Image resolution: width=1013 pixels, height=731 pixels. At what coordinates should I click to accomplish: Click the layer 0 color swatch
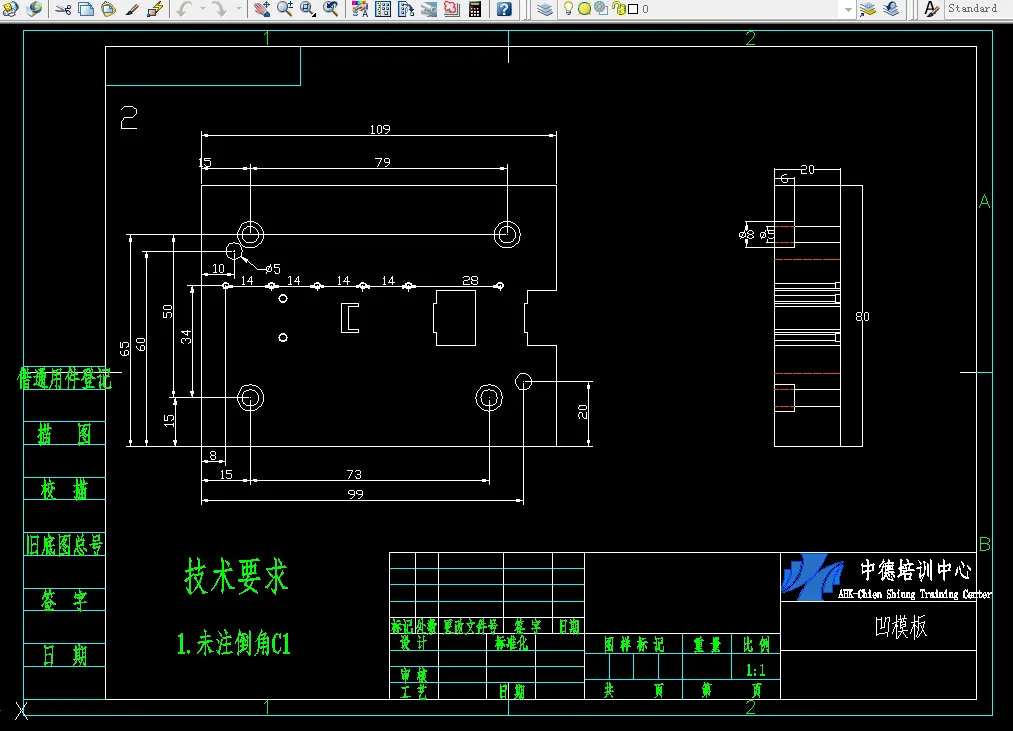[x=633, y=9]
